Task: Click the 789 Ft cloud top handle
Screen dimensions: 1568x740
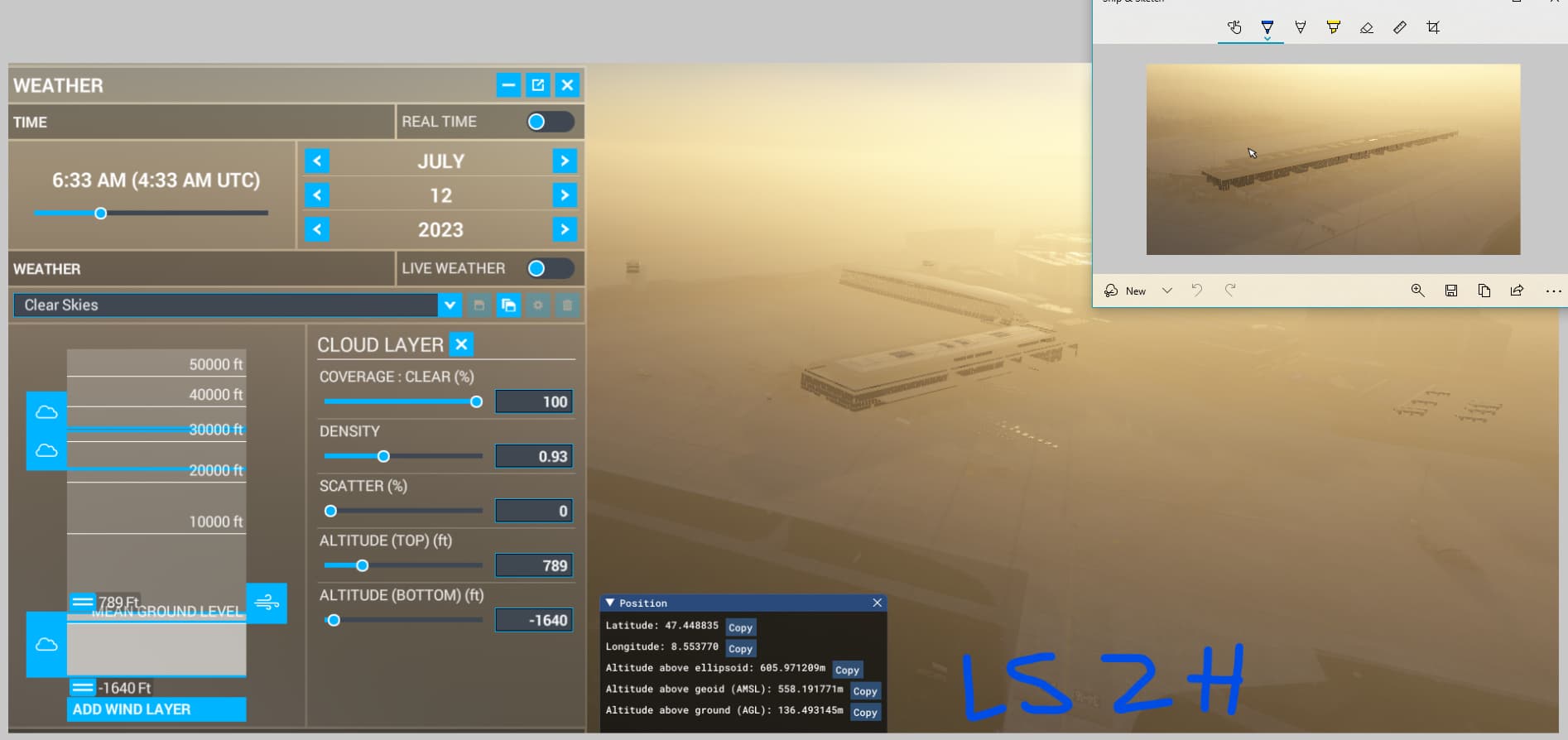Action: tap(82, 602)
